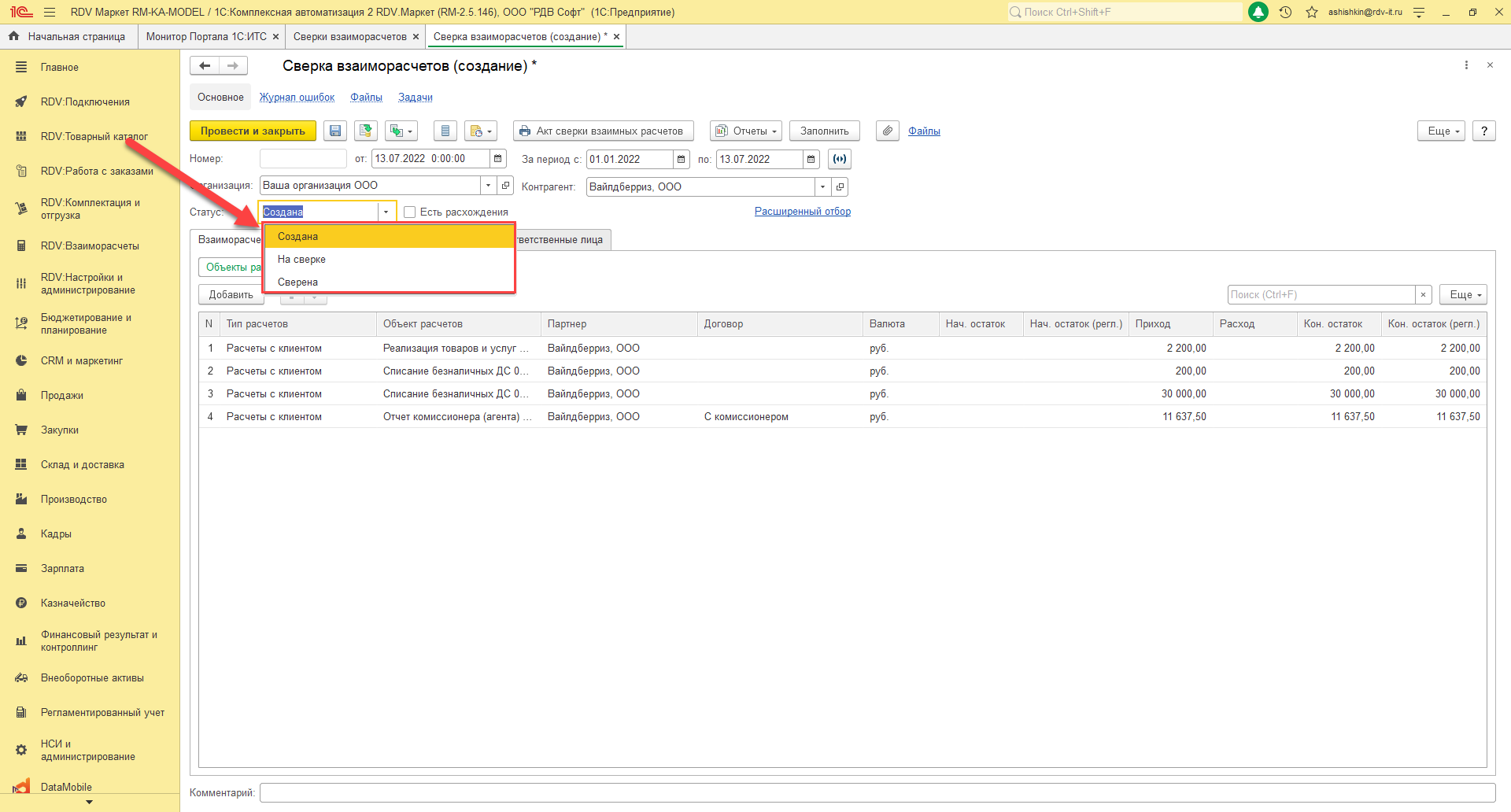Enable the 'Есть расхождения' checkbox

point(409,212)
